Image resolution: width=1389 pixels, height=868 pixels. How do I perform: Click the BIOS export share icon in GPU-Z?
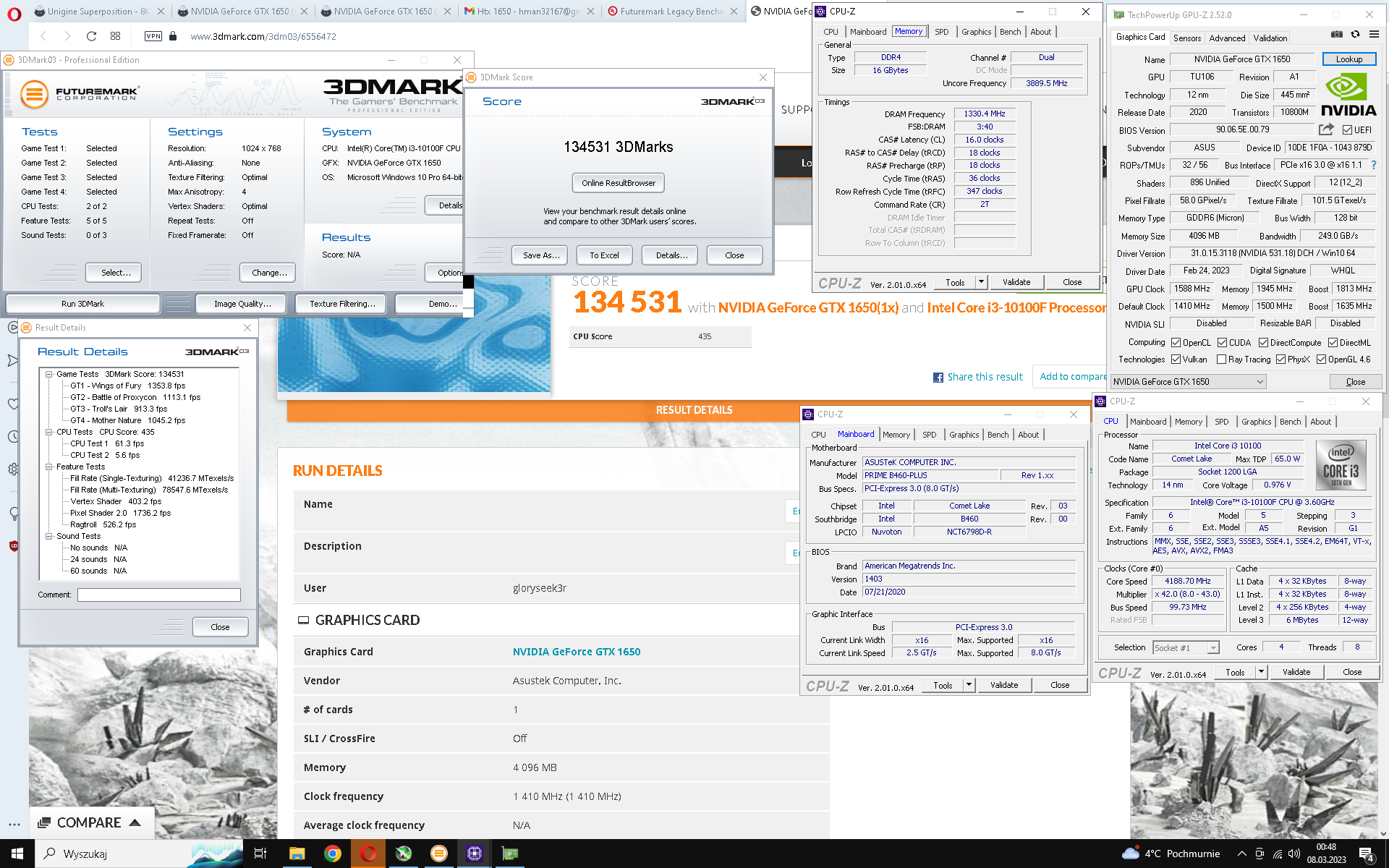[1325, 129]
